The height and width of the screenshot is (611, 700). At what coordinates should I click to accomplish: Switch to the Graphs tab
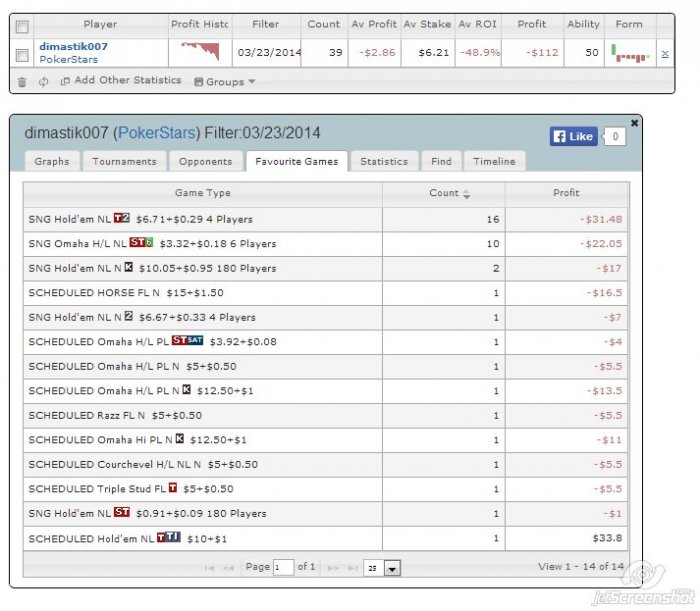[52, 161]
